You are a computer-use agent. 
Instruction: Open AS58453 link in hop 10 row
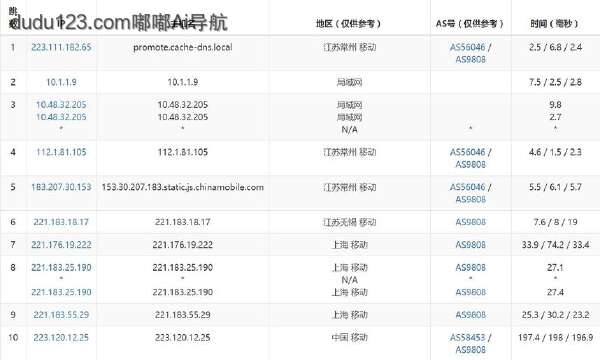click(x=468, y=337)
